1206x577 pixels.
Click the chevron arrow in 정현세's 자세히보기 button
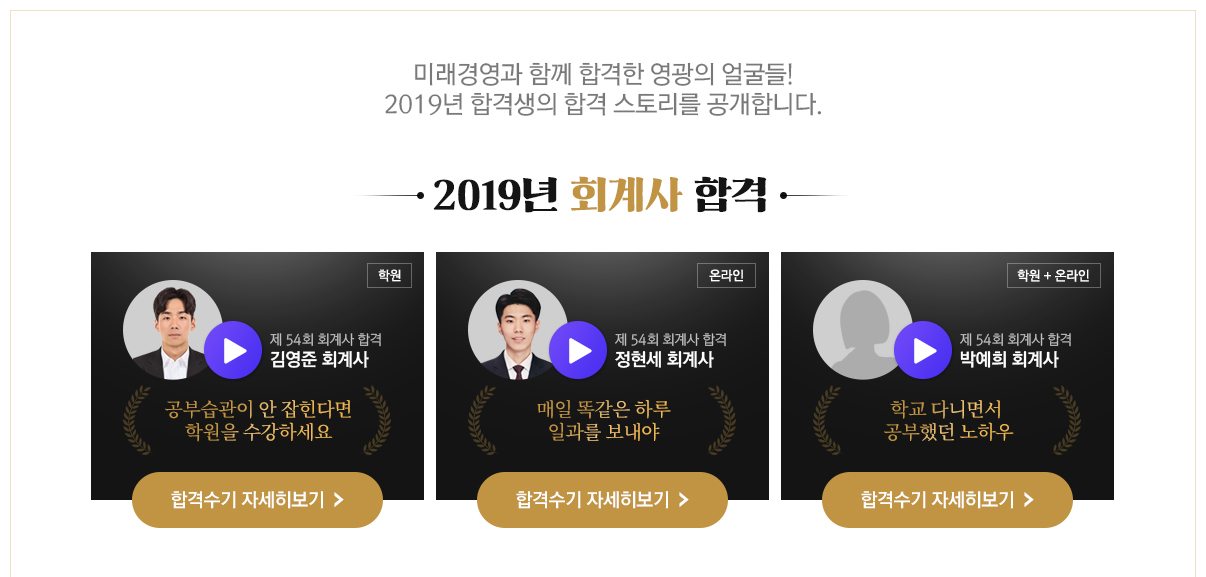tap(683, 499)
